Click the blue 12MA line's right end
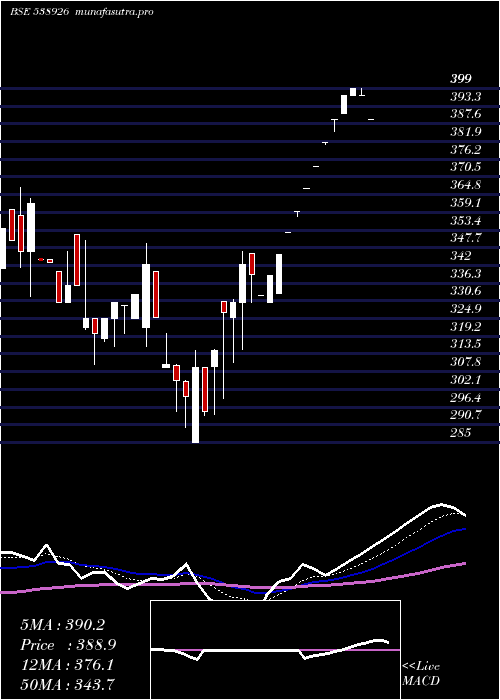The width and height of the screenshot is (500, 700). coord(464,529)
